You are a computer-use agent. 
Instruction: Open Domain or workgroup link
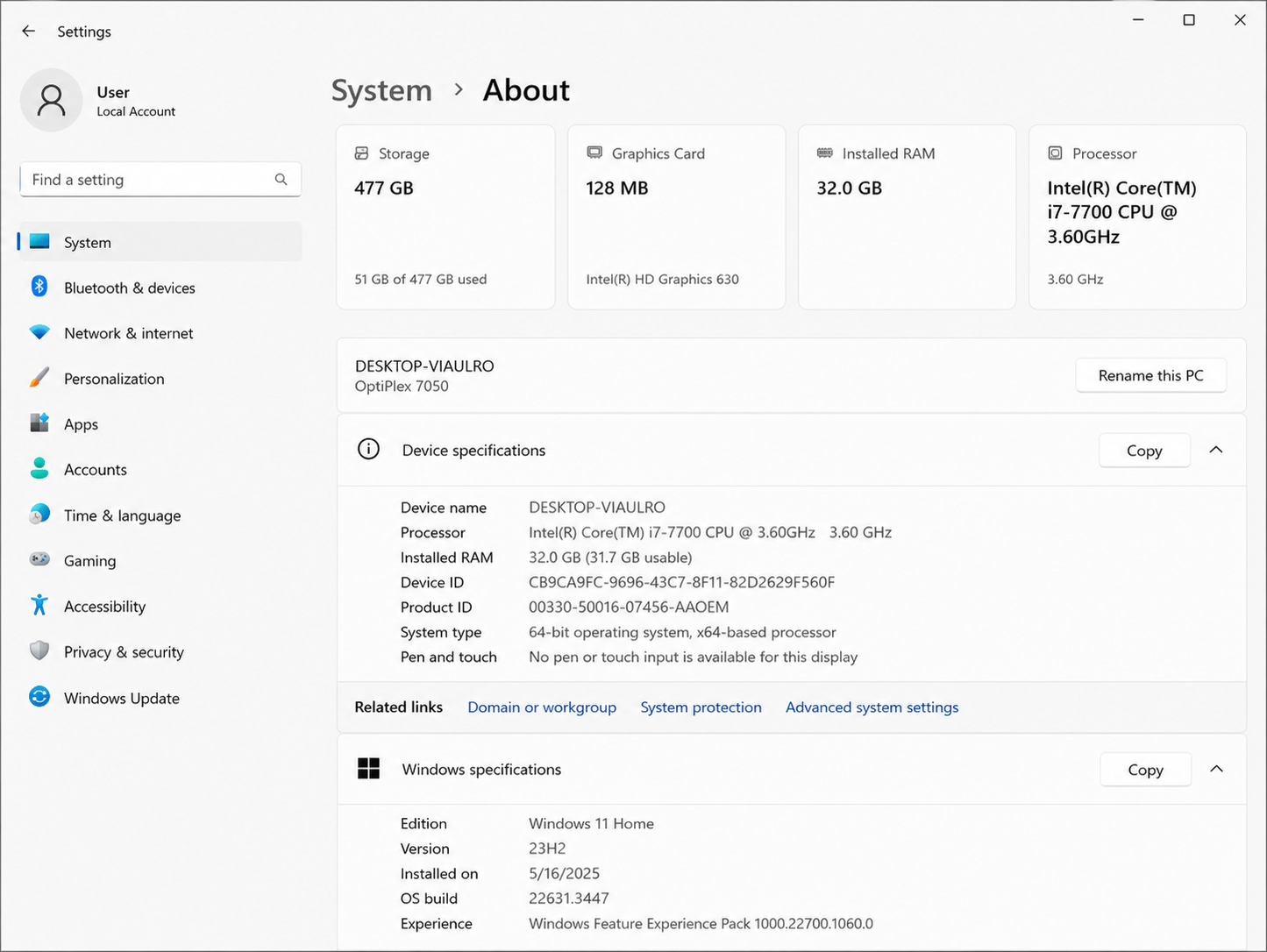[542, 707]
